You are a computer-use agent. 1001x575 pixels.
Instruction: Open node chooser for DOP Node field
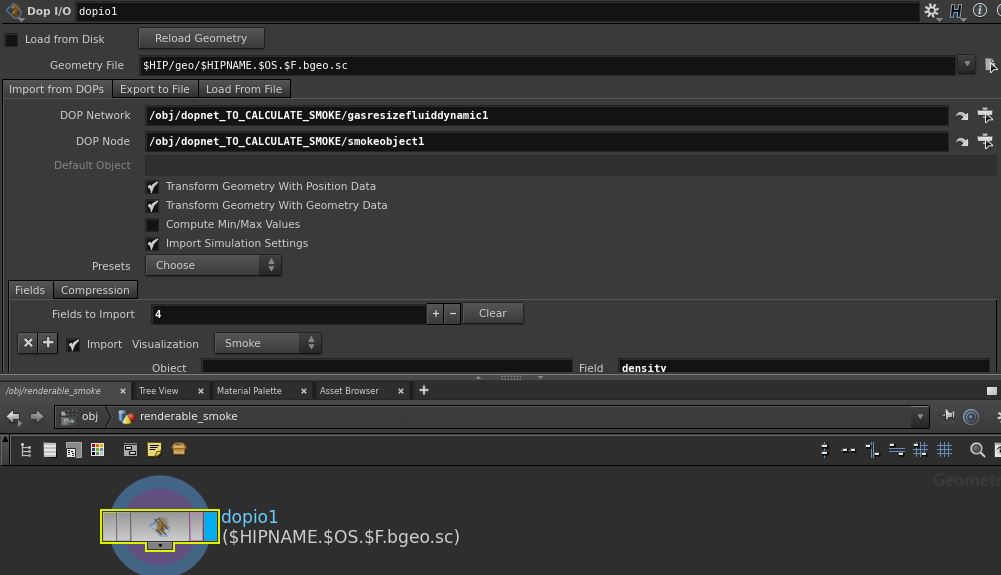pyautogui.click(x=985, y=141)
